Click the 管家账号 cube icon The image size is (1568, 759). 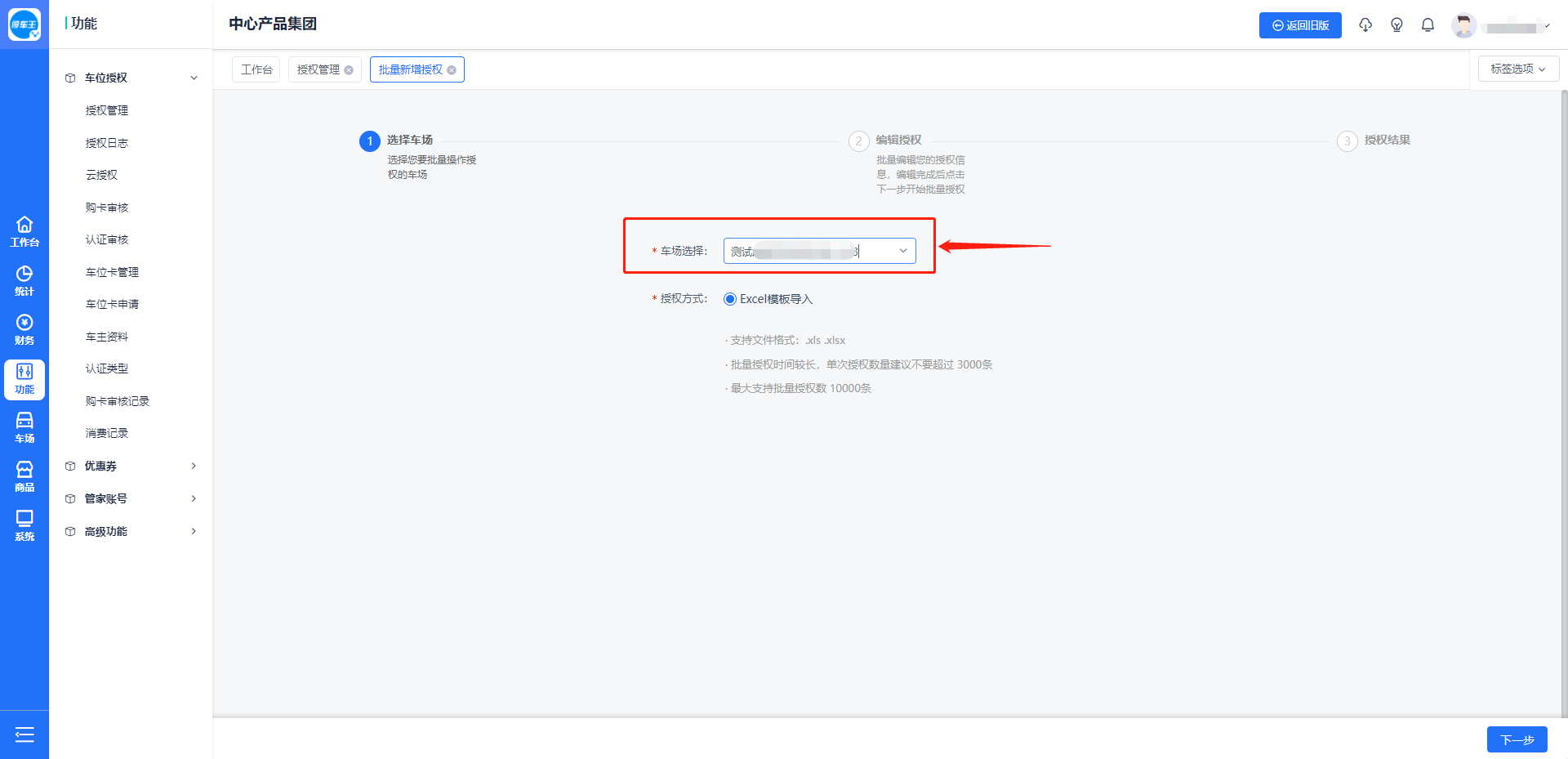pyautogui.click(x=70, y=499)
